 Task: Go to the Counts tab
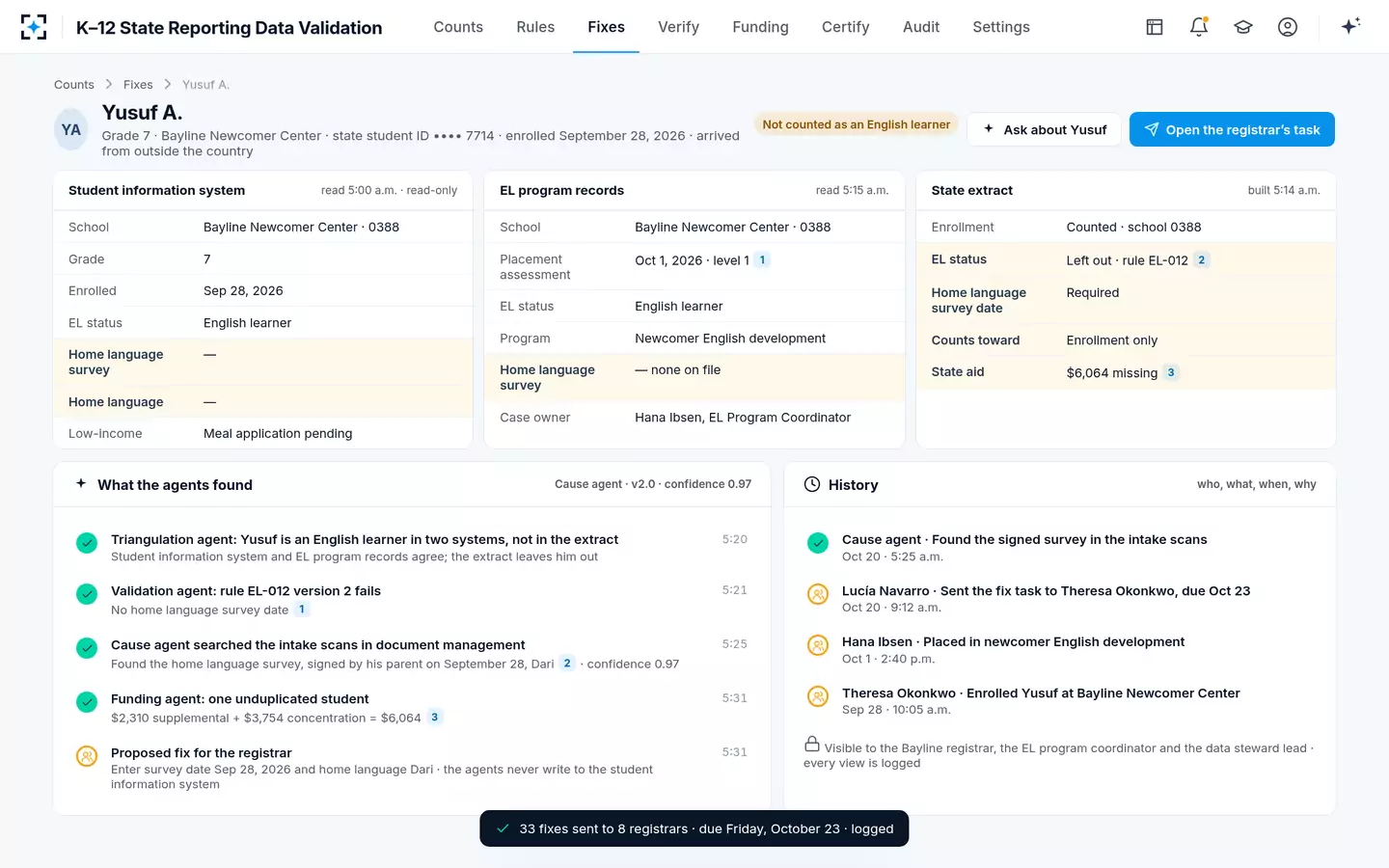click(x=458, y=27)
